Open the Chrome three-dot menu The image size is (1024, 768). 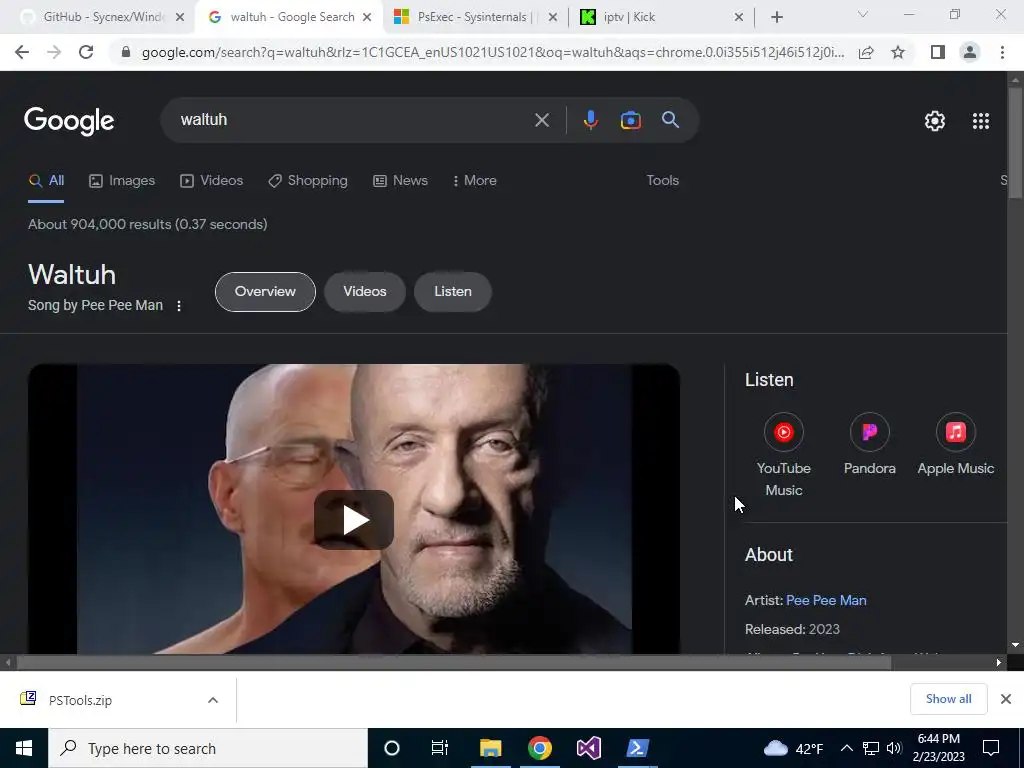coord(1002,52)
